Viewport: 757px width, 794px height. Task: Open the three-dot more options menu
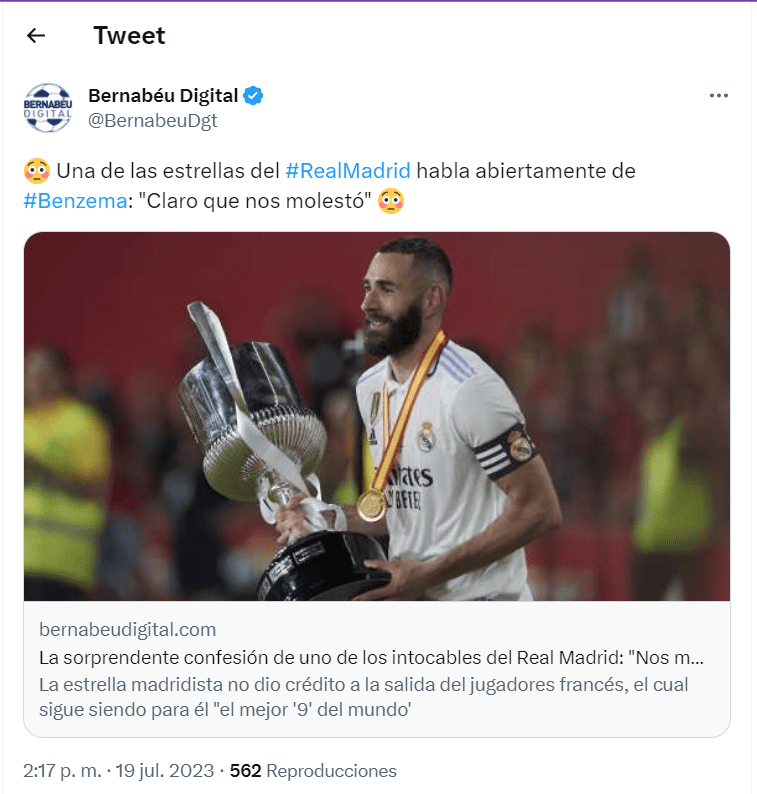[719, 96]
